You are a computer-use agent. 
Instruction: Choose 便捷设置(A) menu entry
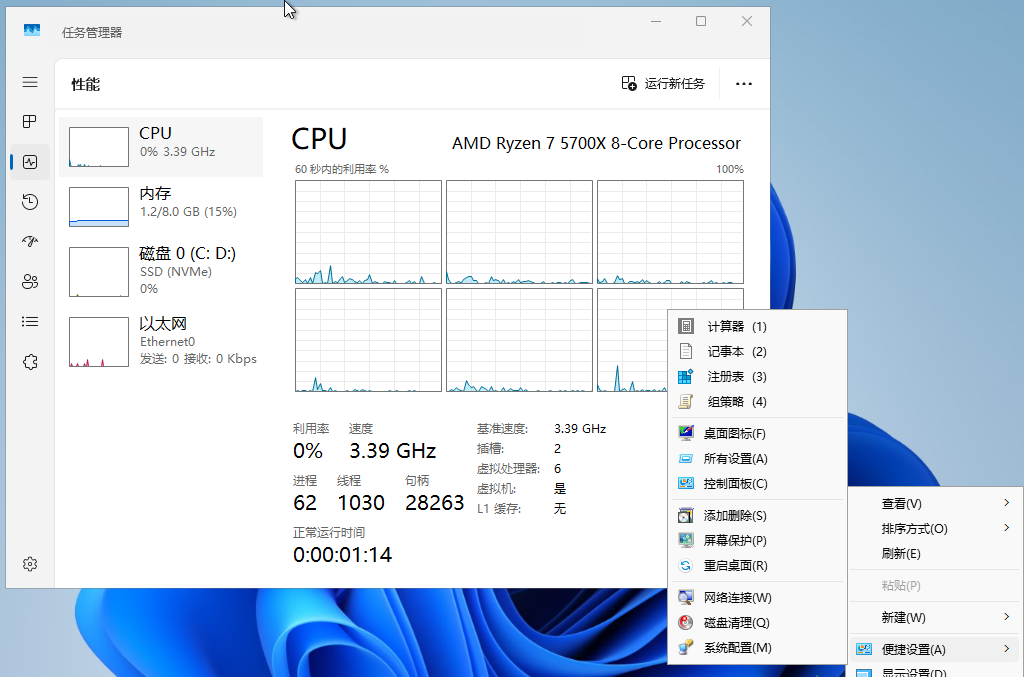(x=934, y=649)
